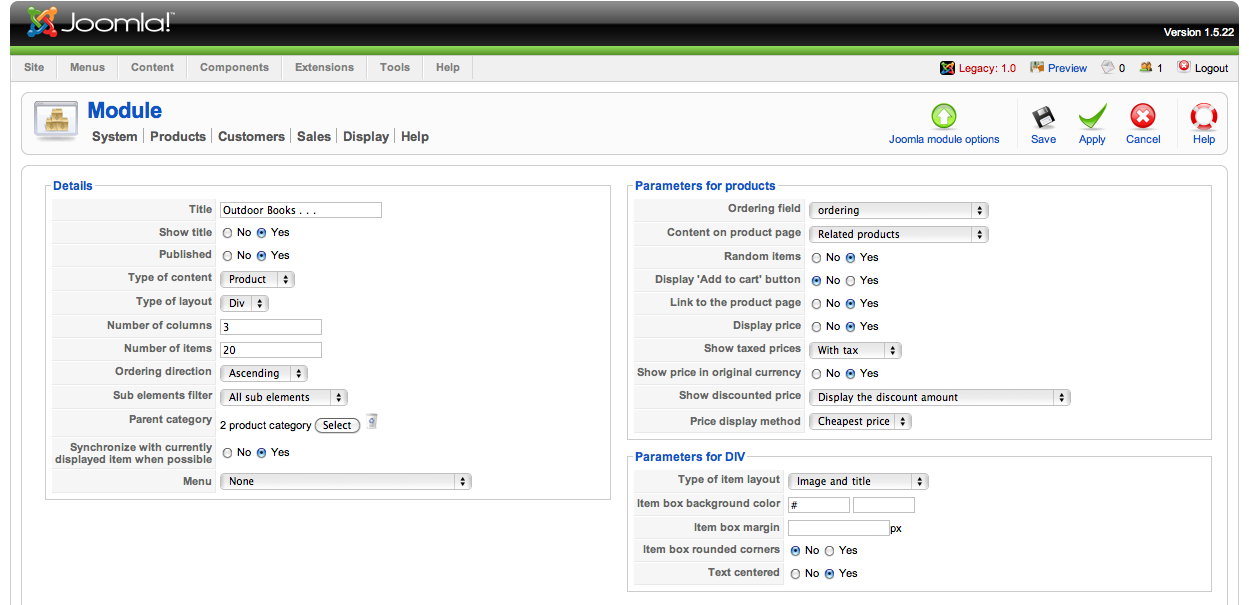The height and width of the screenshot is (605, 1249).
Task: Open the Components menu
Action: [234, 67]
